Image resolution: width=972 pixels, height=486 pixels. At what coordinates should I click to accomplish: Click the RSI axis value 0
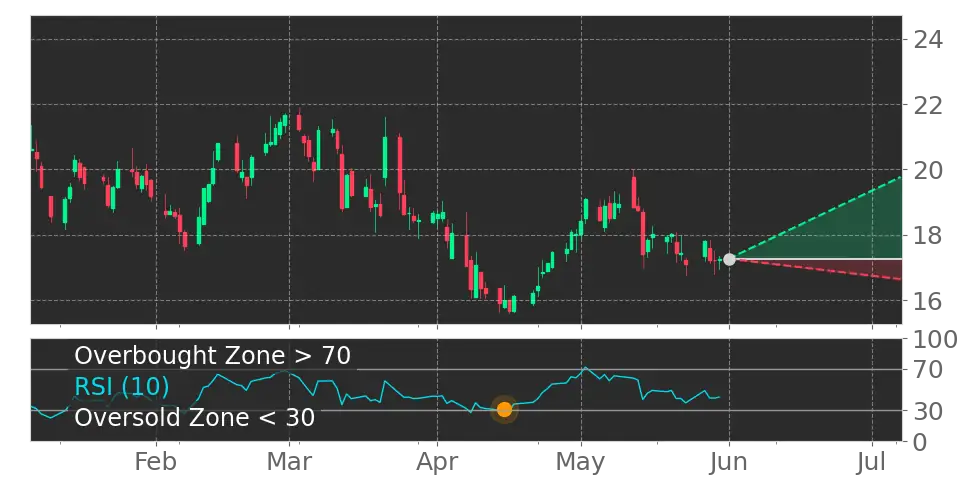coord(921,442)
